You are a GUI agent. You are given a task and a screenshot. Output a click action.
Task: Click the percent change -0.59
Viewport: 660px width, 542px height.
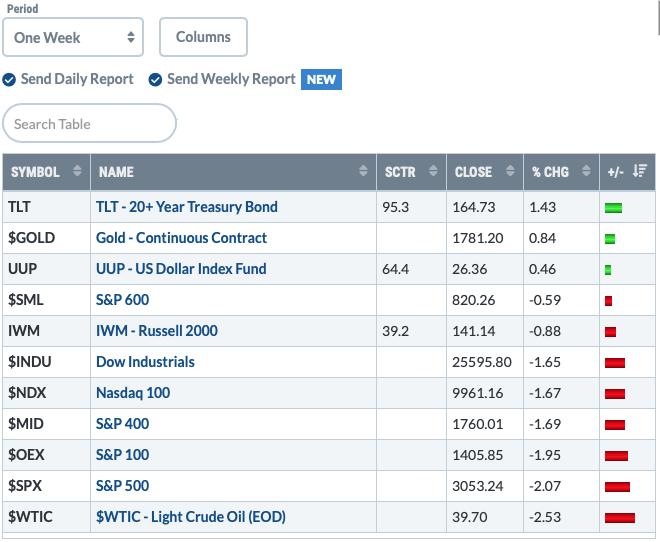[545, 300]
